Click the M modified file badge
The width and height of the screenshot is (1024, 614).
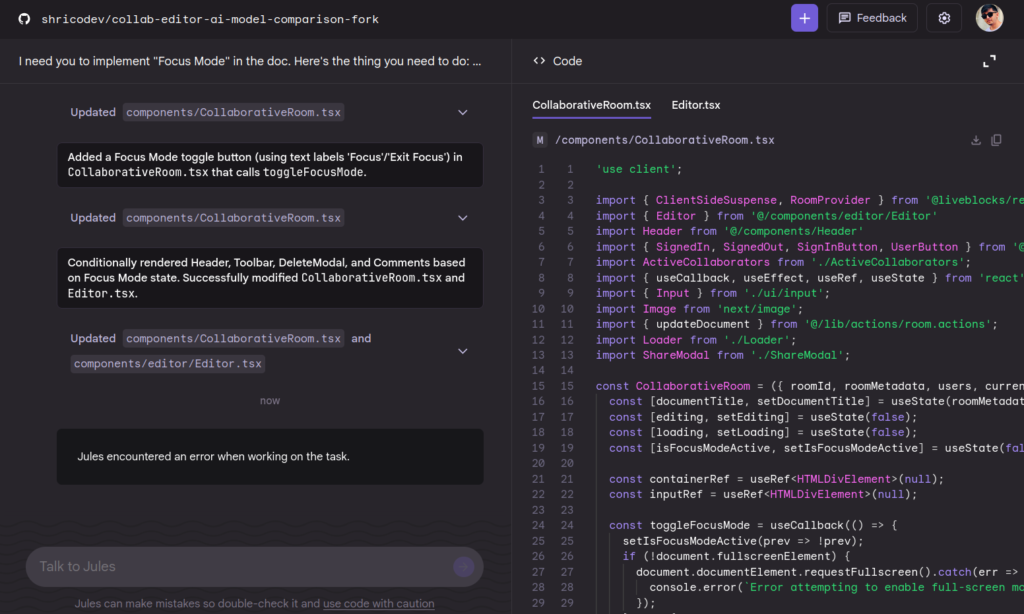click(x=539, y=140)
